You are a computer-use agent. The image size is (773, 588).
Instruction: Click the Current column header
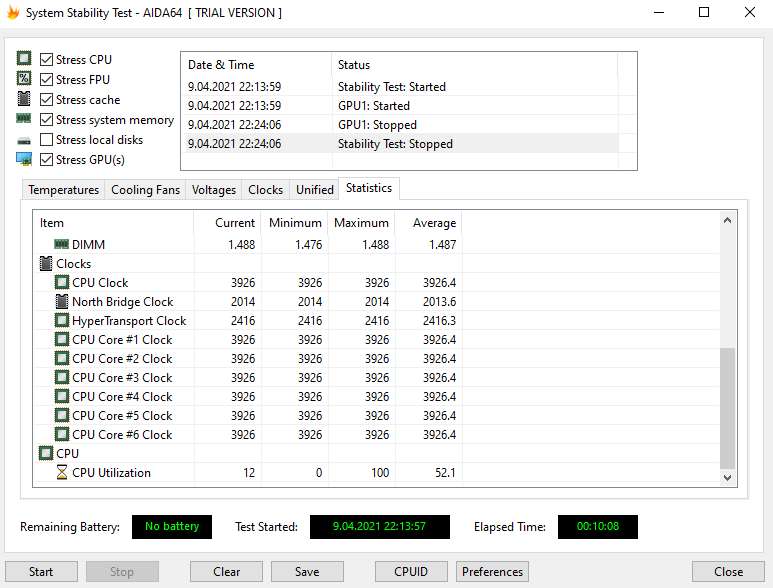227,223
